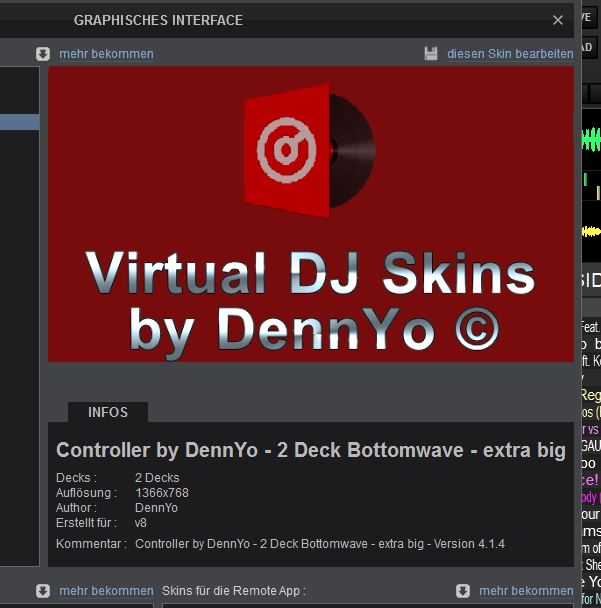Image resolution: width=601 pixels, height=608 pixels.
Task: Click the download icon beside bottom-left 'mehr bekommen'
Action: [x=43, y=591]
